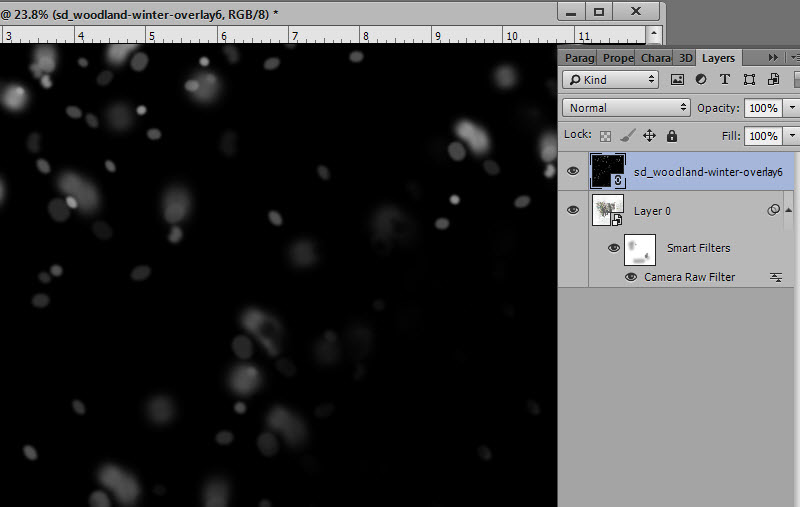The height and width of the screenshot is (507, 800).
Task: Hide sd_woodland-winter-overlay6 layer
Action: tap(573, 171)
